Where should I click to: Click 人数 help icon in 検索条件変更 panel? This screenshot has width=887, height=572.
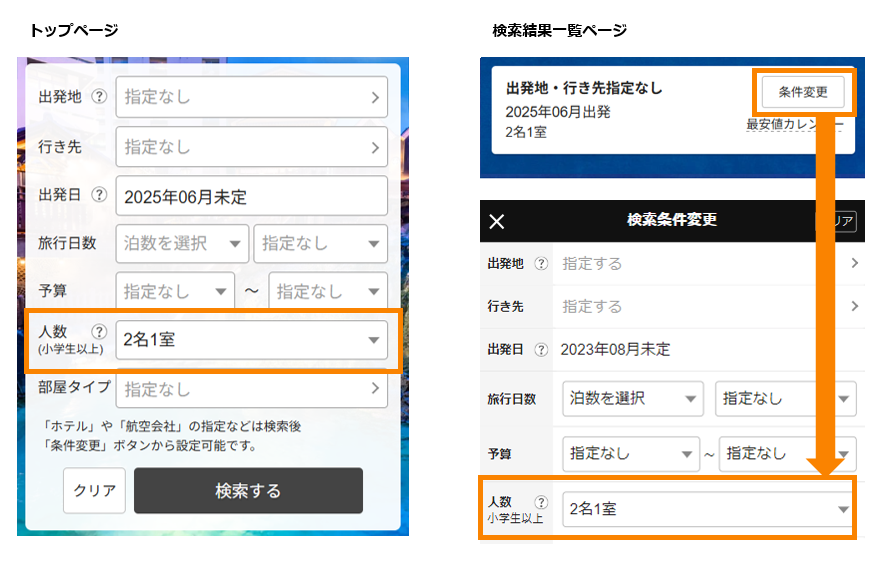click(x=542, y=502)
